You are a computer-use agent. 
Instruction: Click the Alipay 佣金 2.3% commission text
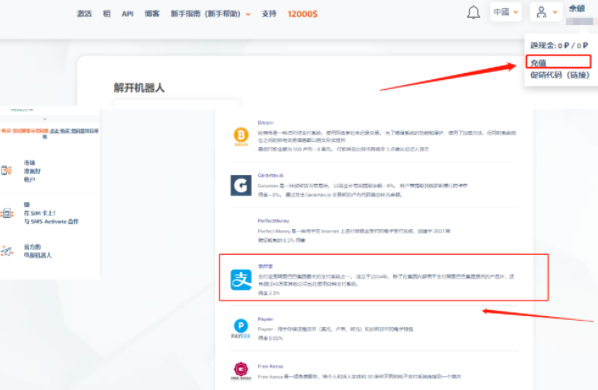[268, 293]
